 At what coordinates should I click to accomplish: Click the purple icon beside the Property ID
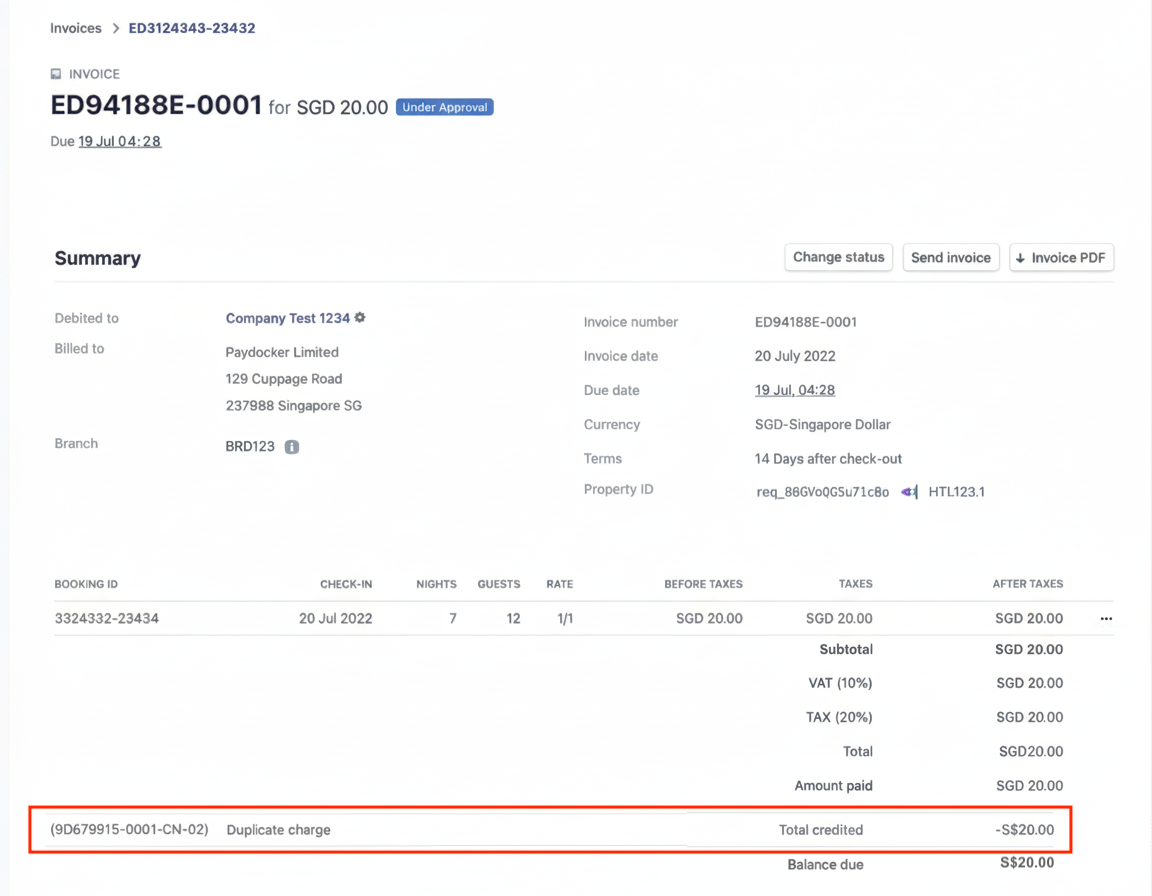(909, 492)
